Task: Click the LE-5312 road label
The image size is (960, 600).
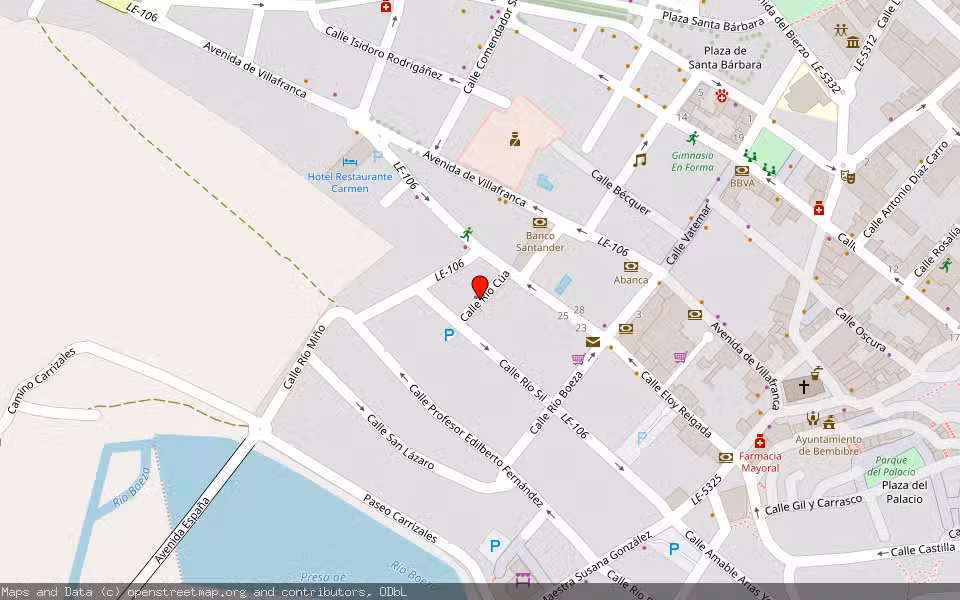Action: point(866,52)
